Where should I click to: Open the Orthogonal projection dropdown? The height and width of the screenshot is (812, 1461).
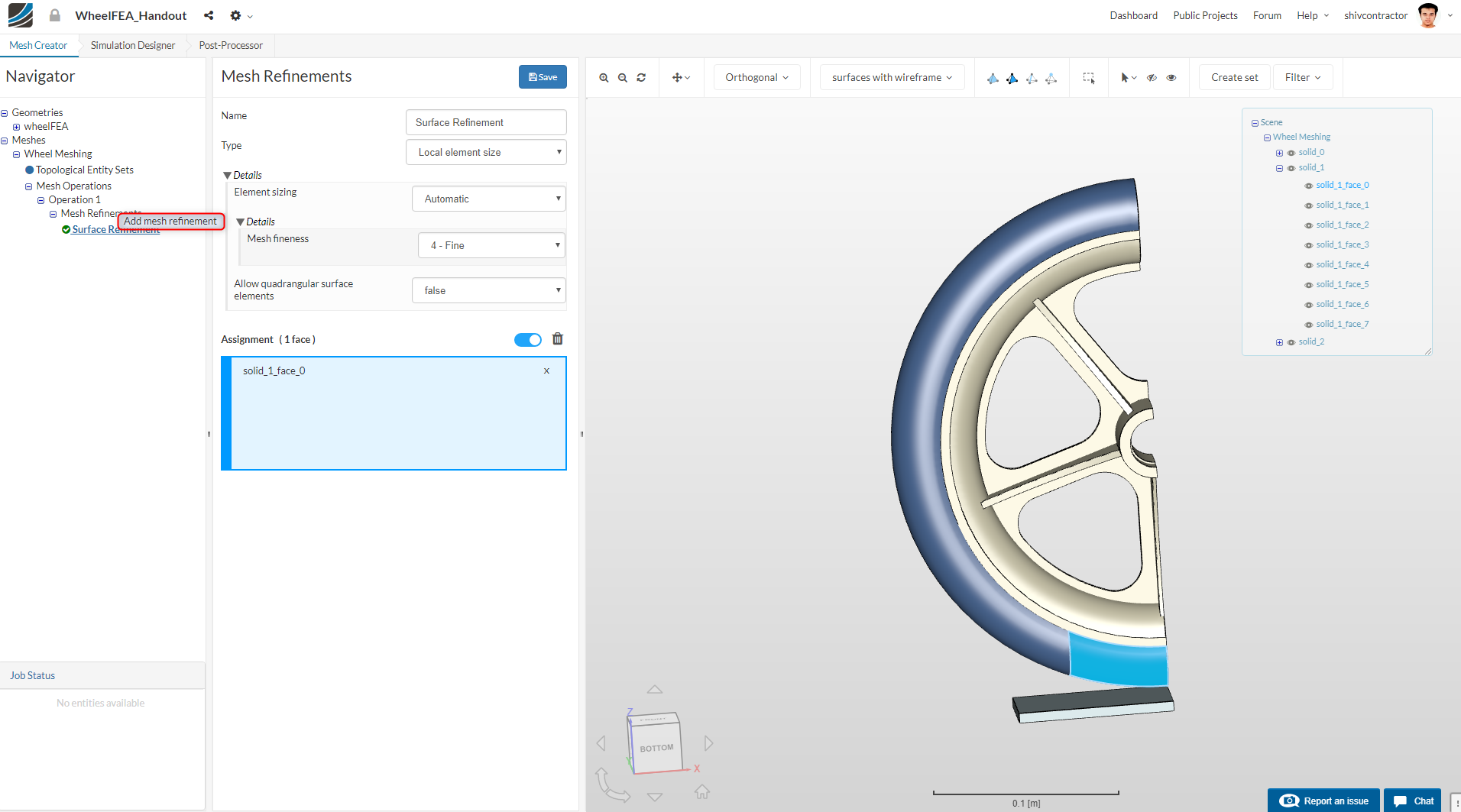[756, 78]
